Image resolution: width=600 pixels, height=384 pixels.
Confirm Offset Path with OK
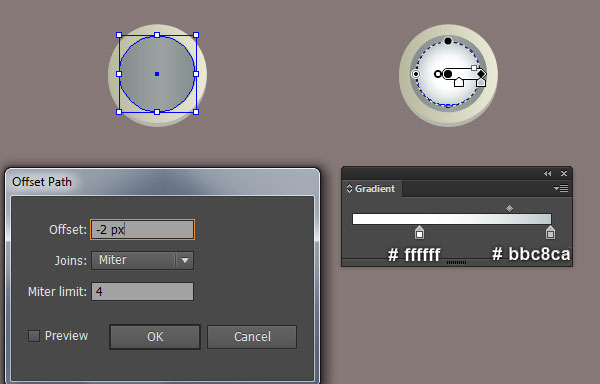[155, 337]
